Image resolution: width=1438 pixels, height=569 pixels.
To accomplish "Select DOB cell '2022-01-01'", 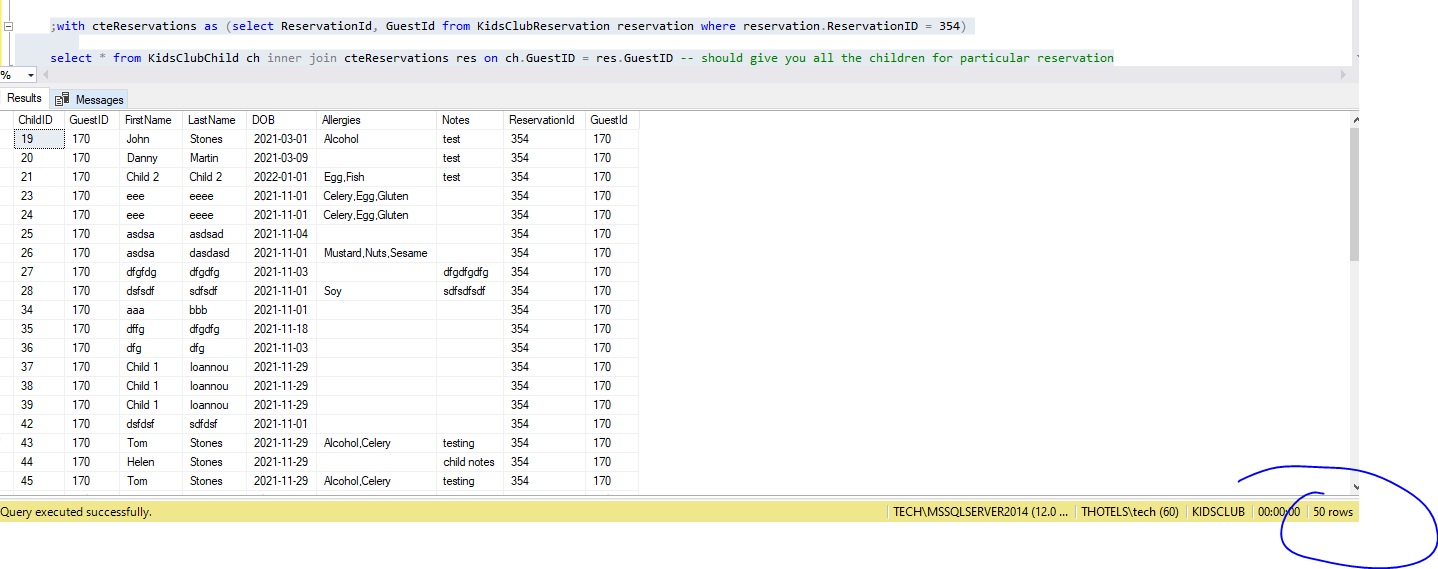I will coord(281,177).
